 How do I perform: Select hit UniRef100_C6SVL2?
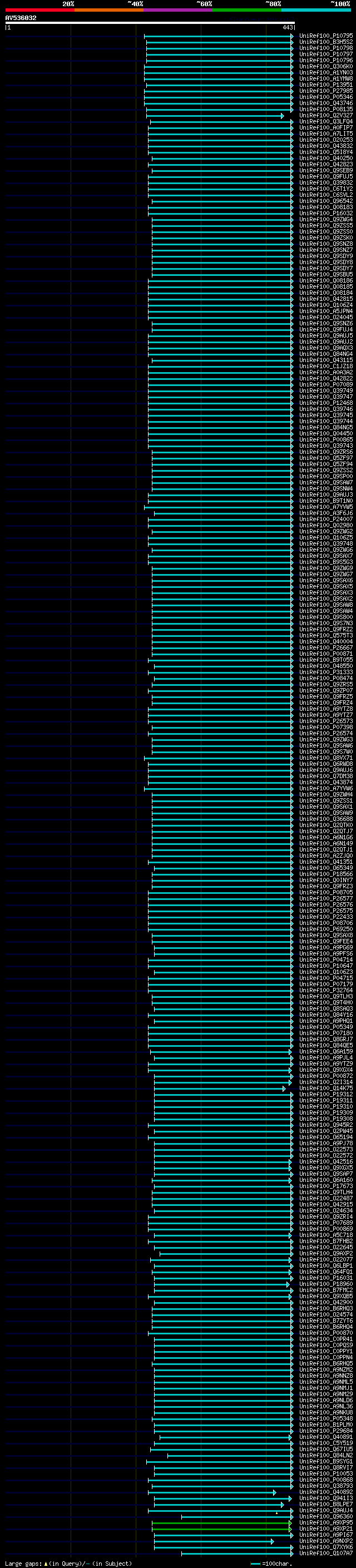[x=325, y=195]
